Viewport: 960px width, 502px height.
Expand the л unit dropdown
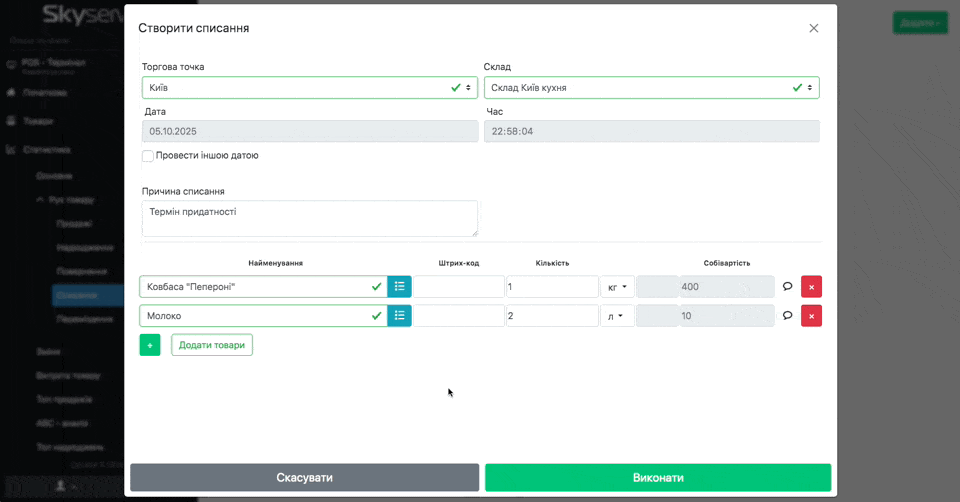click(x=617, y=316)
